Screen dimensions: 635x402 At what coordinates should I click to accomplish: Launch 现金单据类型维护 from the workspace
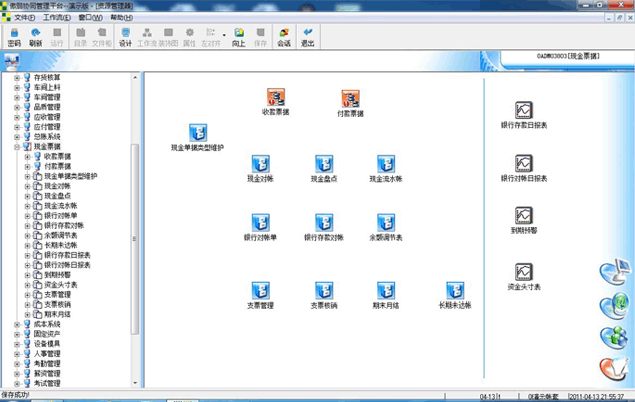pyautogui.click(x=198, y=133)
